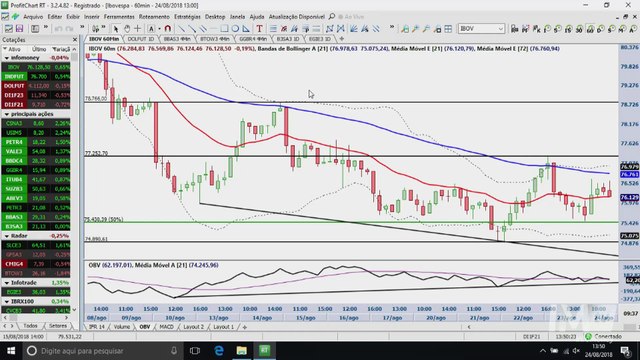The width and height of the screenshot is (640, 360).
Task: Select the first trend line tool
Action: (x=181, y=29)
